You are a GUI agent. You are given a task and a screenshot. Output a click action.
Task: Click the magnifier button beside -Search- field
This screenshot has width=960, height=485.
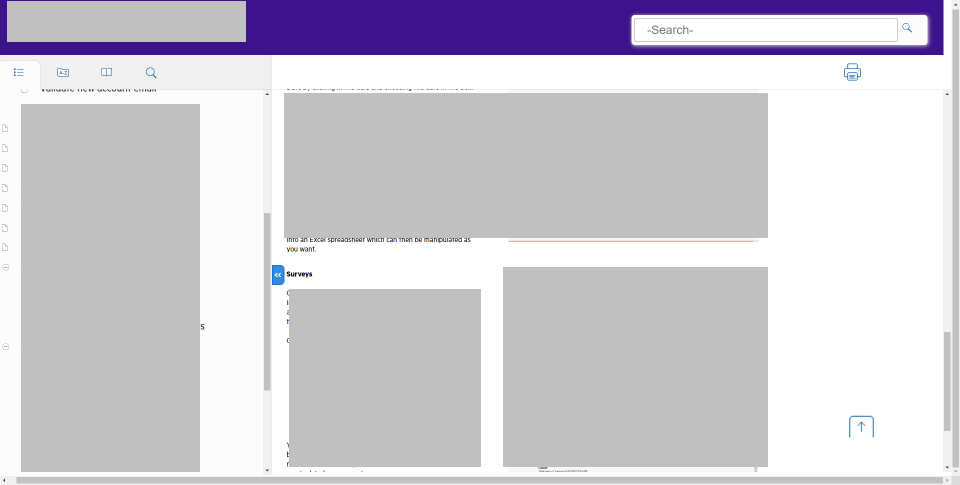[907, 28]
